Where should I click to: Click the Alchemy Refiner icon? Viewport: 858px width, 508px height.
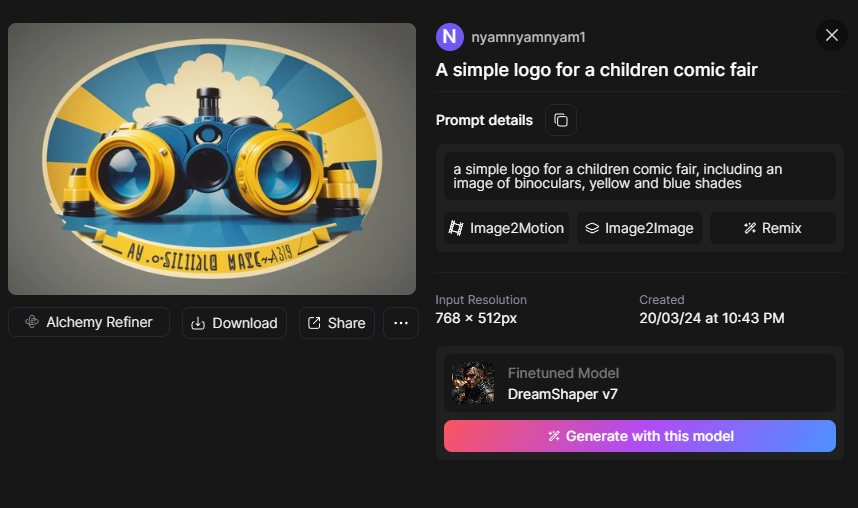click(x=32, y=322)
